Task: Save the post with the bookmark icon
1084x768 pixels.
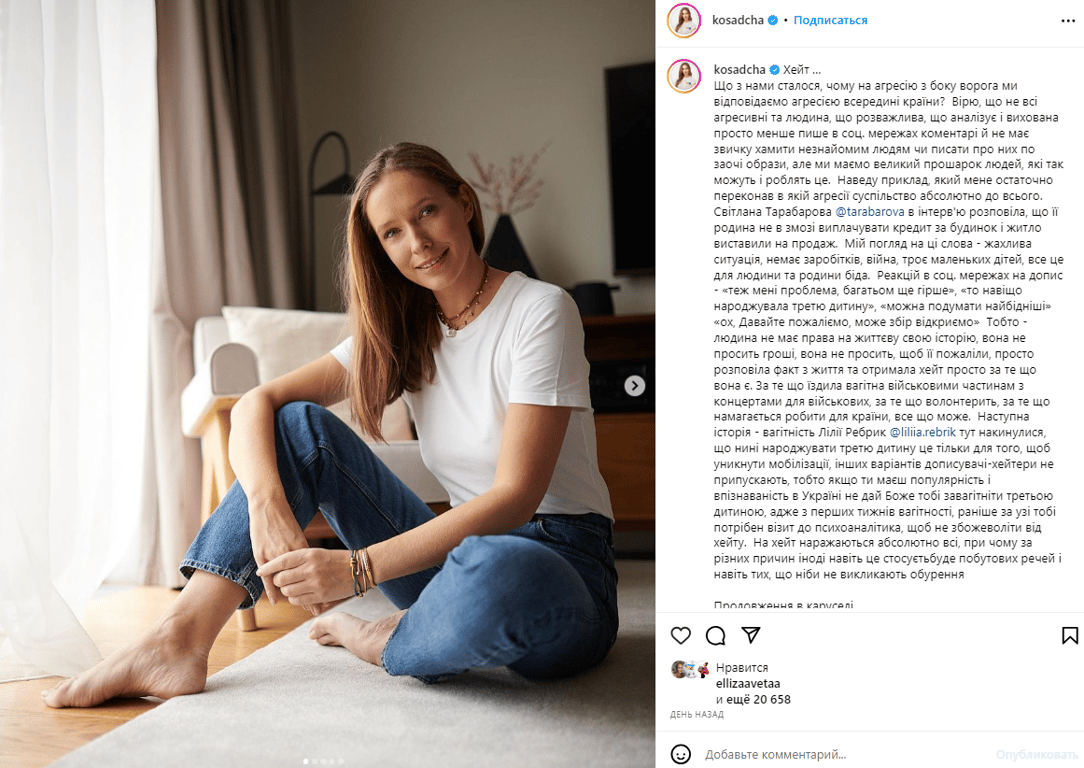Action: 1069,635
